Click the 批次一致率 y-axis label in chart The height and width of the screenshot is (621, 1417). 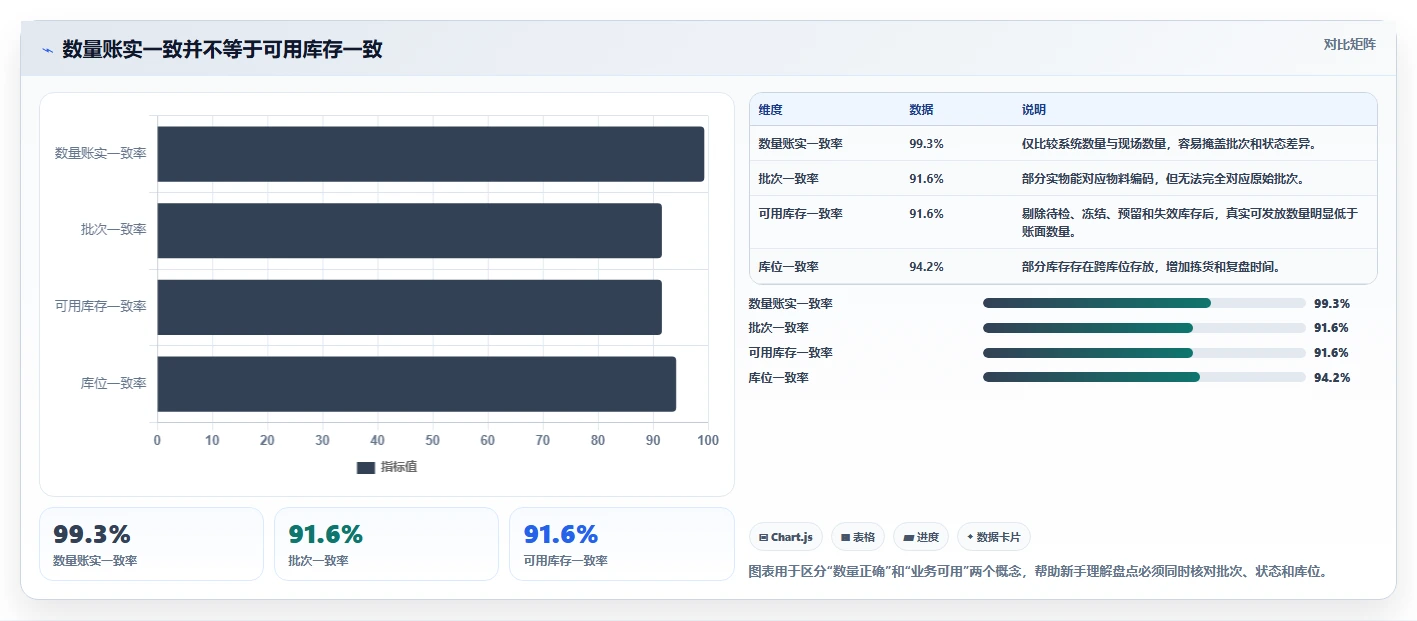pyautogui.click(x=113, y=230)
